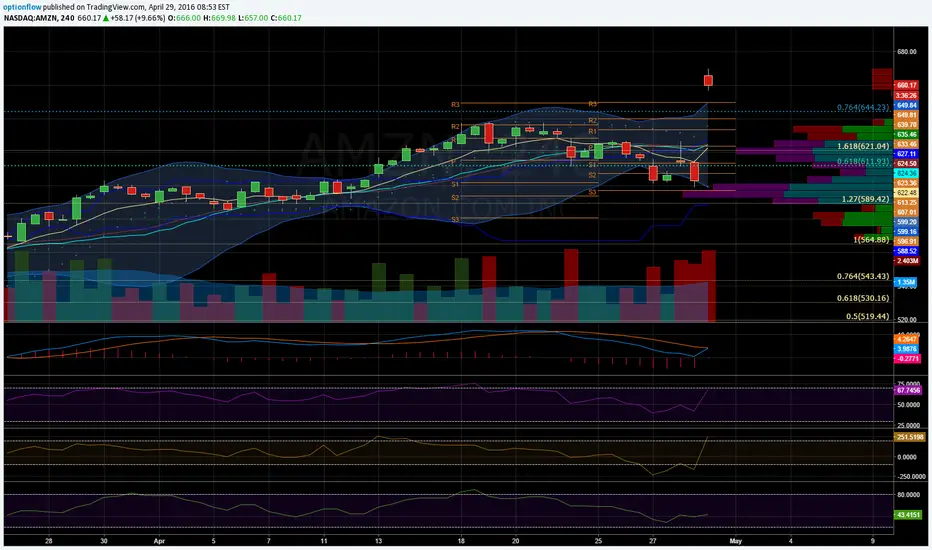Screen dimensions: 932x550
Task: Click the 251.5198 CCI value label
Action: (910, 437)
